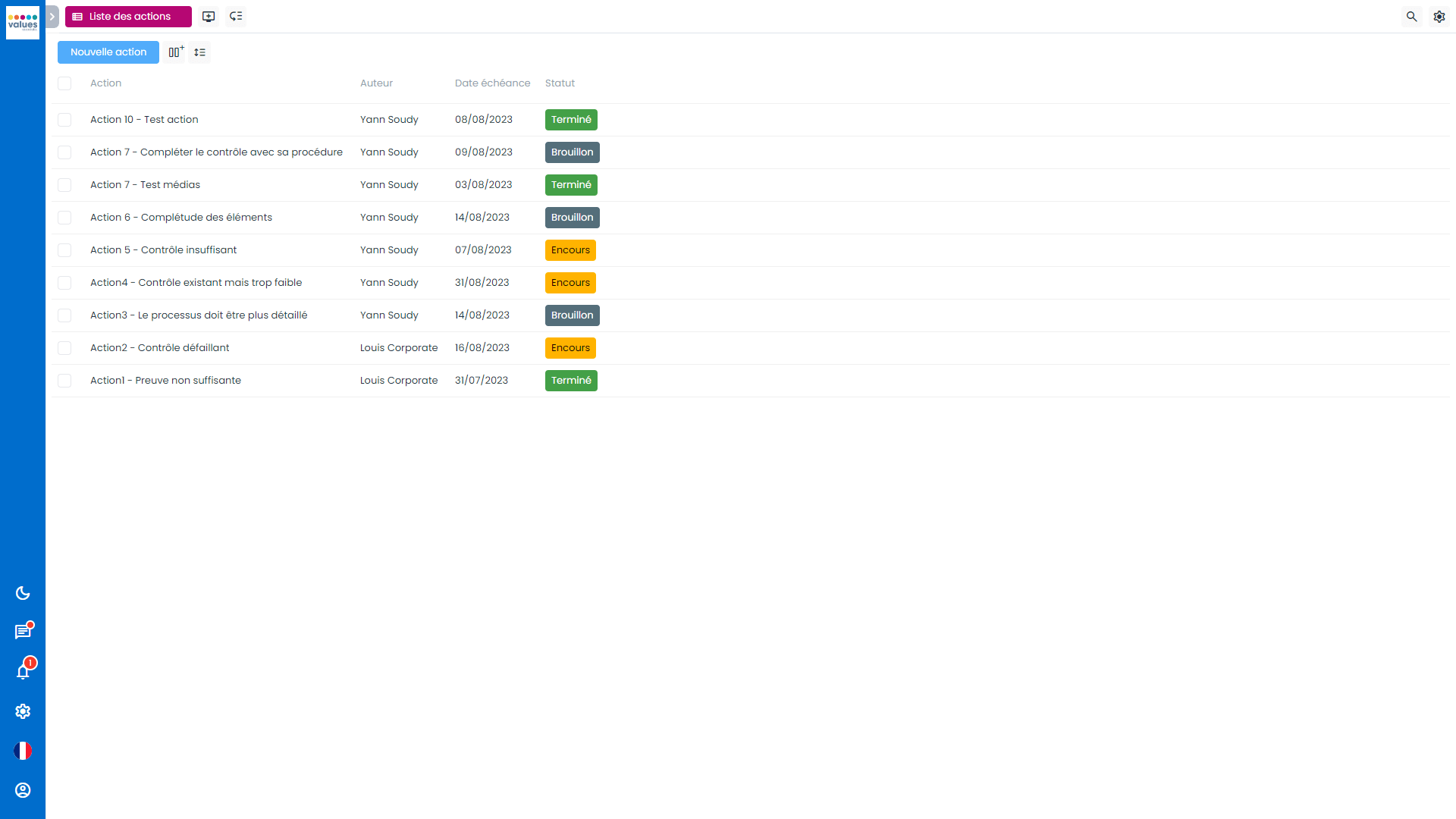
Task: Open the French flag language selector
Action: click(23, 751)
